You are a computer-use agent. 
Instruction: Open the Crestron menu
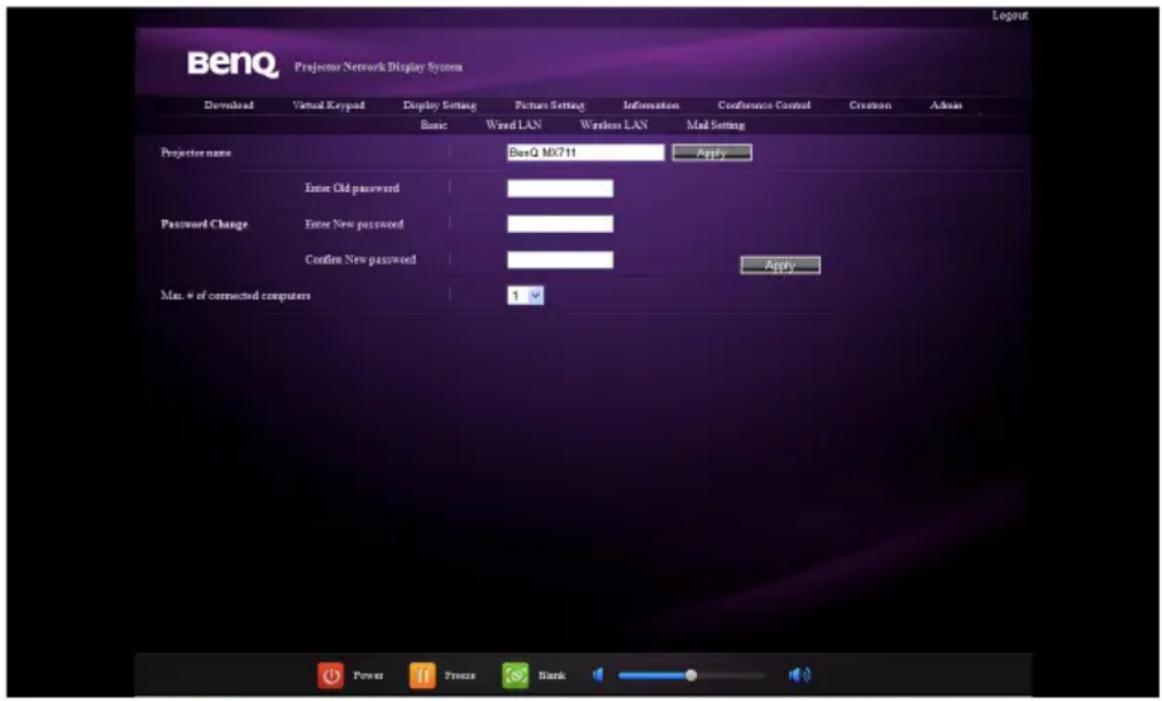pos(870,105)
